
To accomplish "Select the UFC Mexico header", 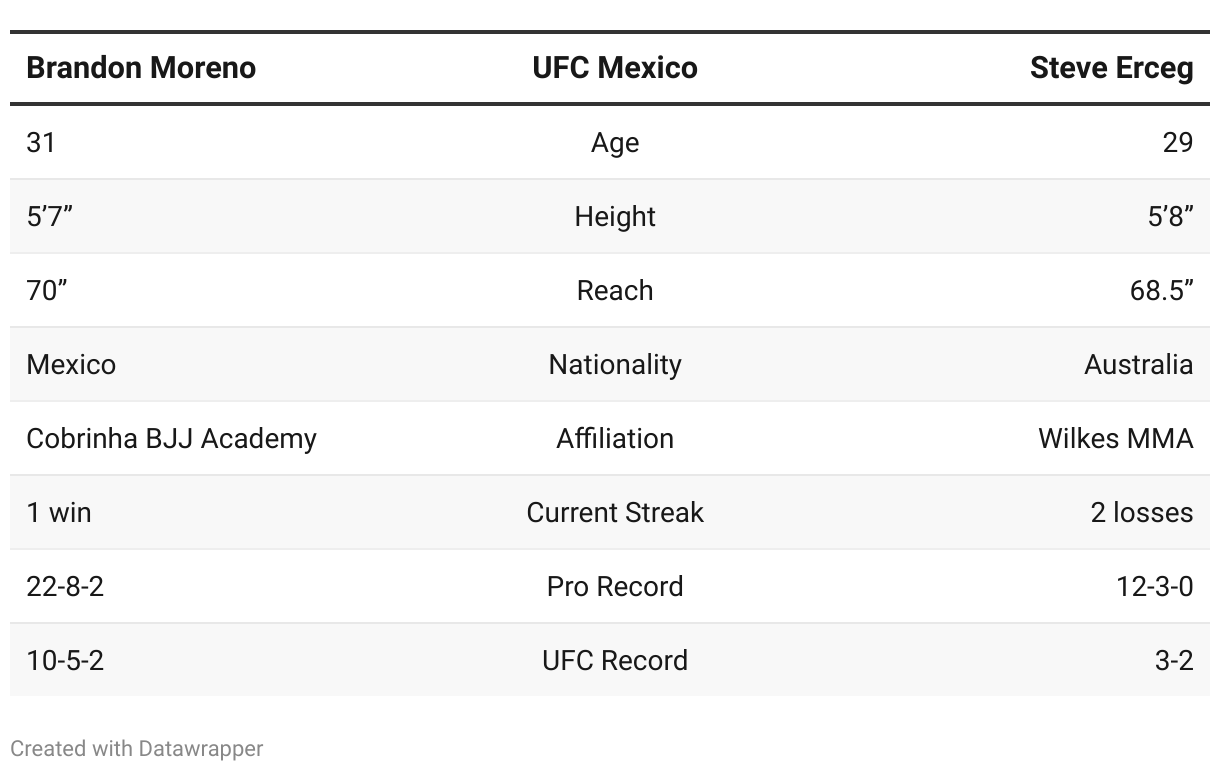I will (x=615, y=68).
